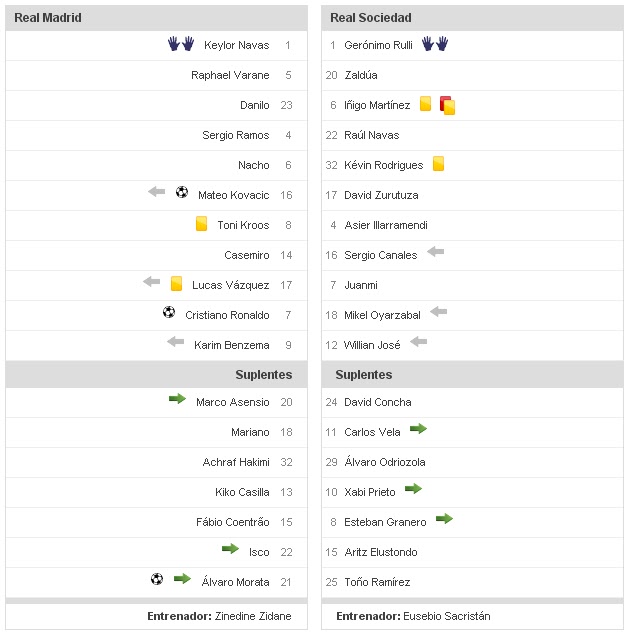Click the goal ball icon beside Cristiano Ronaldo
The height and width of the screenshot is (637, 632).
(169, 313)
